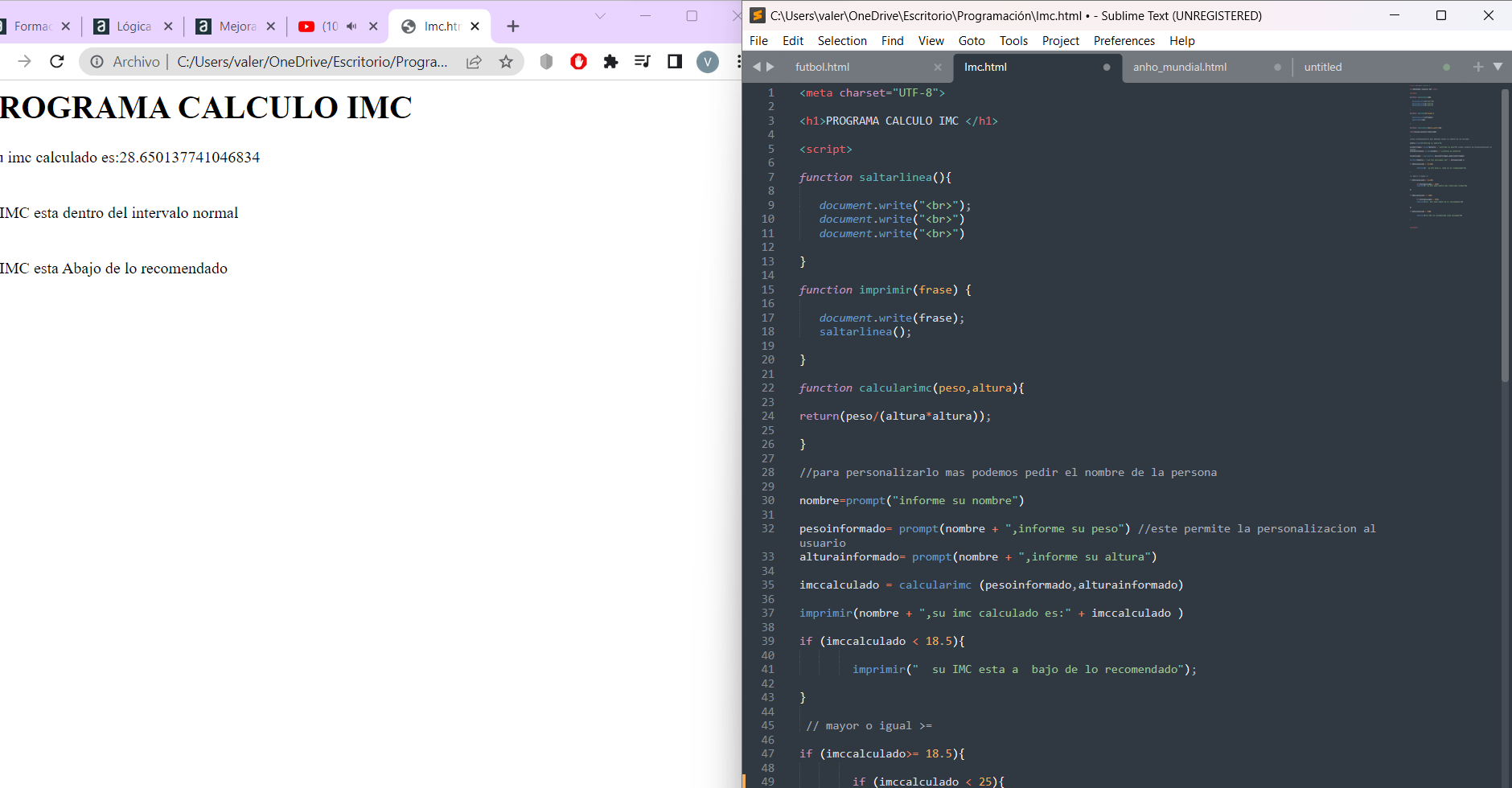Mute the YouTube tab audio icon
Viewport: 1512px width, 788px height.
[351, 26]
